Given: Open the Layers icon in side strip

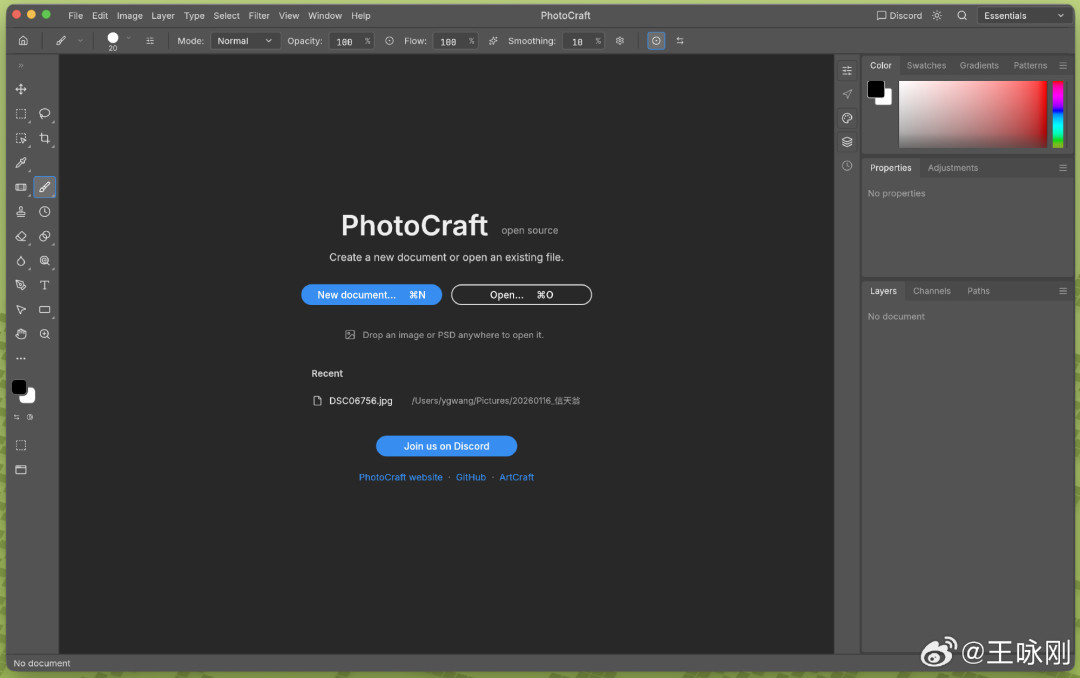Looking at the screenshot, I should (x=847, y=142).
